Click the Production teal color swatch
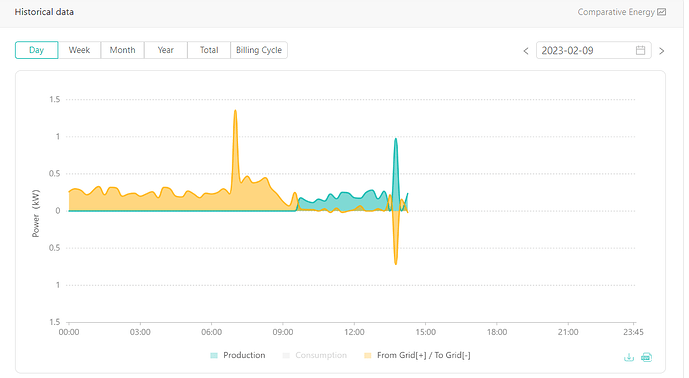Viewport: 689px width, 378px height. tap(214, 356)
